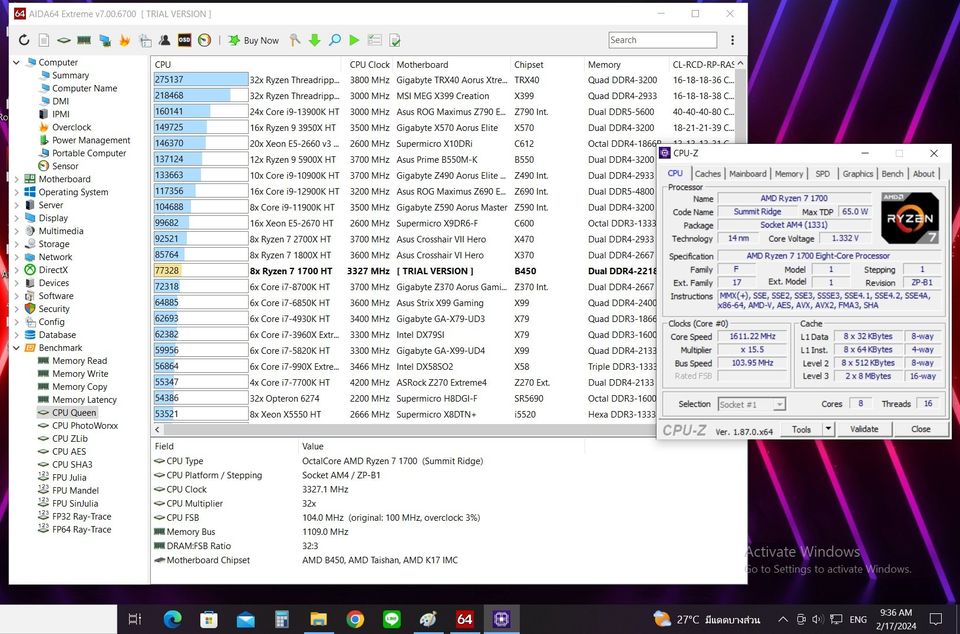Open the user account icon on toolbar
960x634 pixels.
(x=164, y=40)
